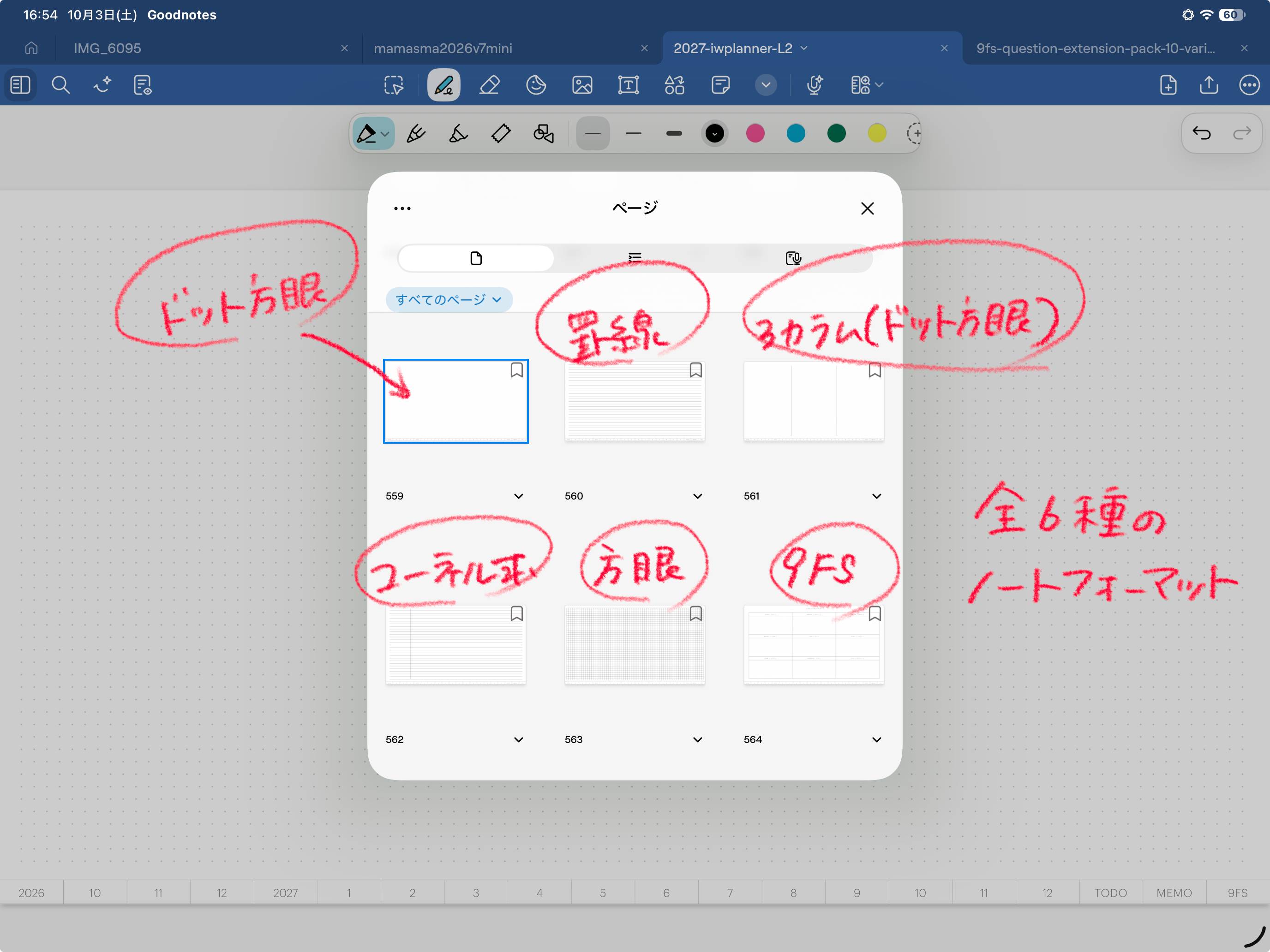1270x952 pixels.
Task: Click the add page icon
Action: (1168, 85)
